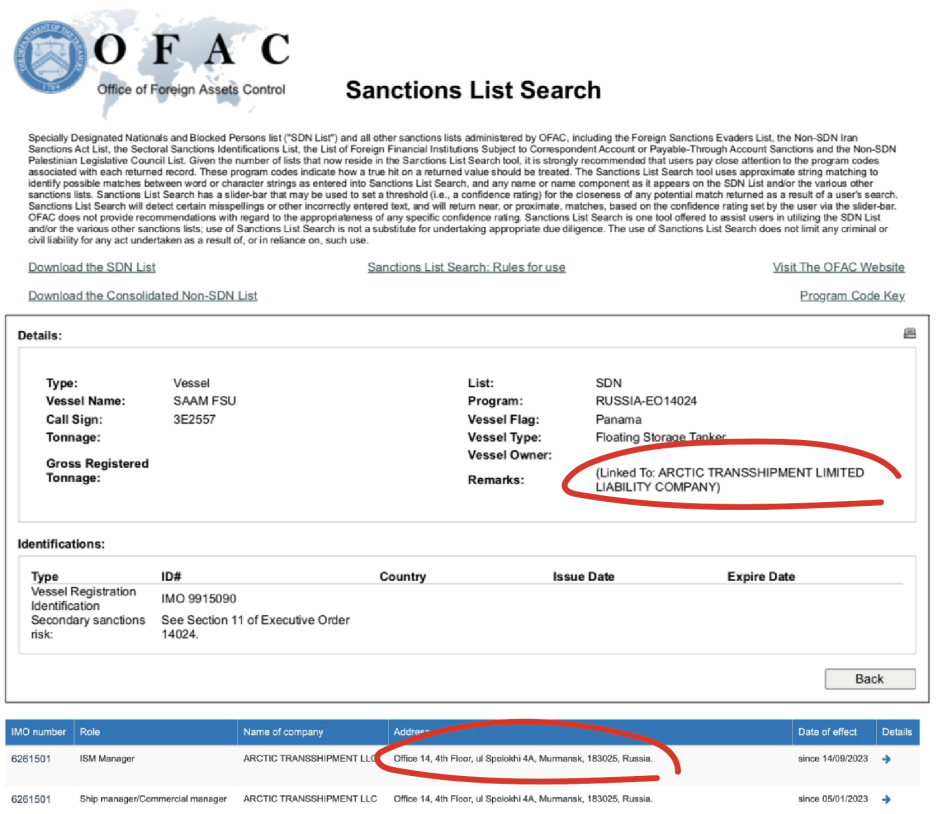Viewport: 938px width, 814px height.
Task: Click the Date of effect column header
Action: tap(827, 732)
